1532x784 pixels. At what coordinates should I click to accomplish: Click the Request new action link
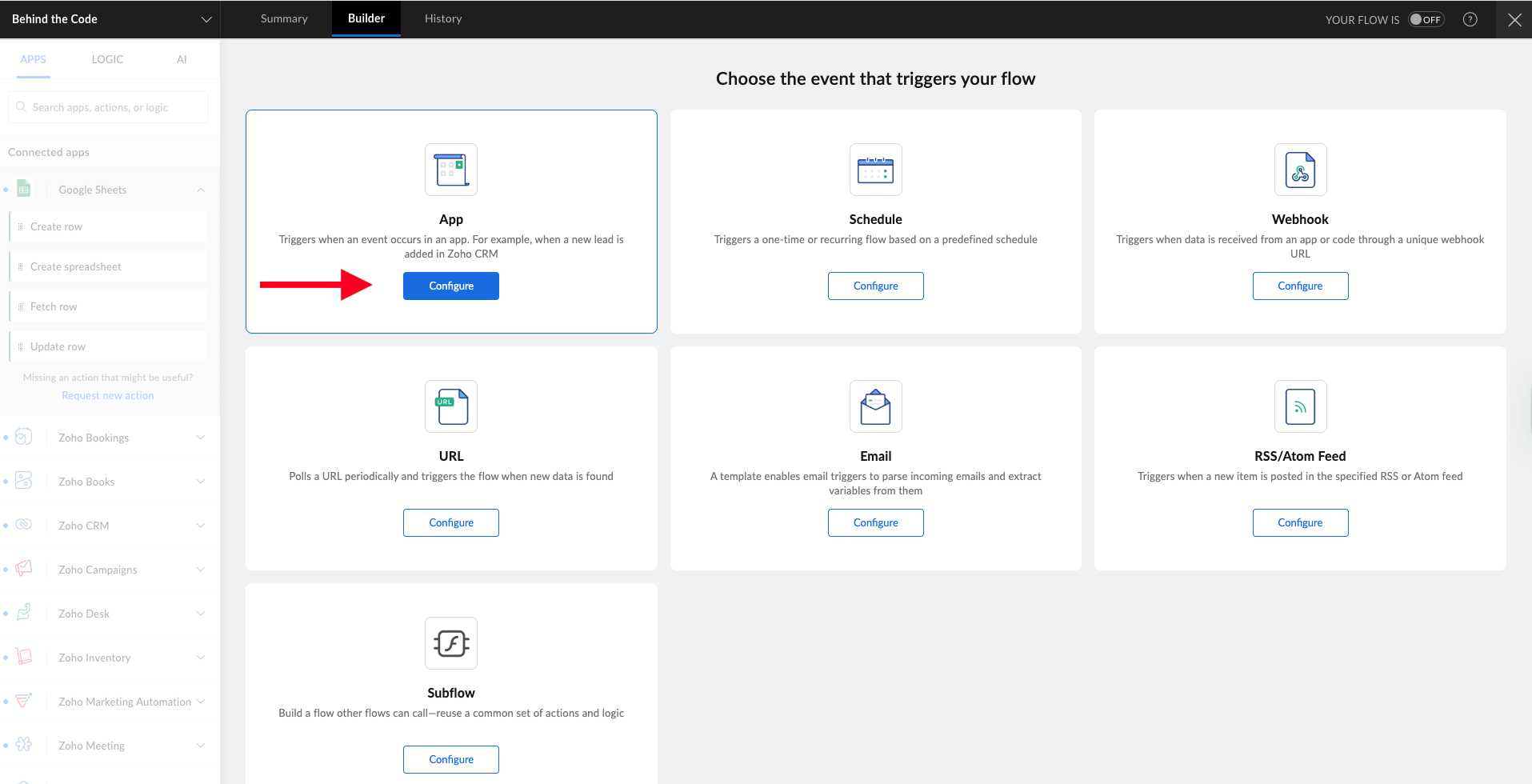108,395
